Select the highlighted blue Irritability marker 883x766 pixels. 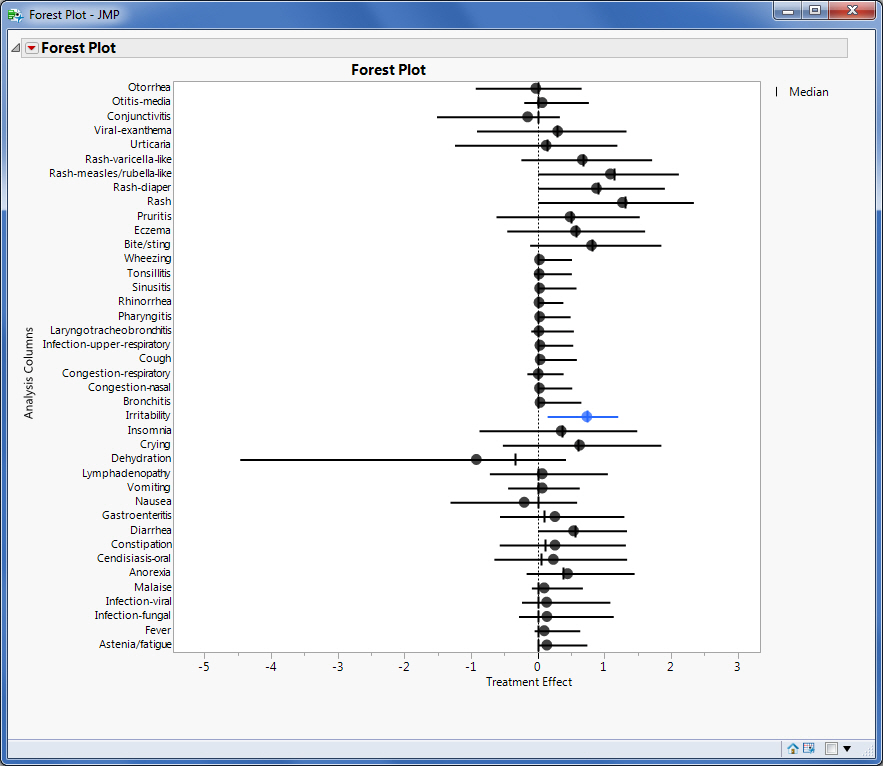pyautogui.click(x=587, y=415)
